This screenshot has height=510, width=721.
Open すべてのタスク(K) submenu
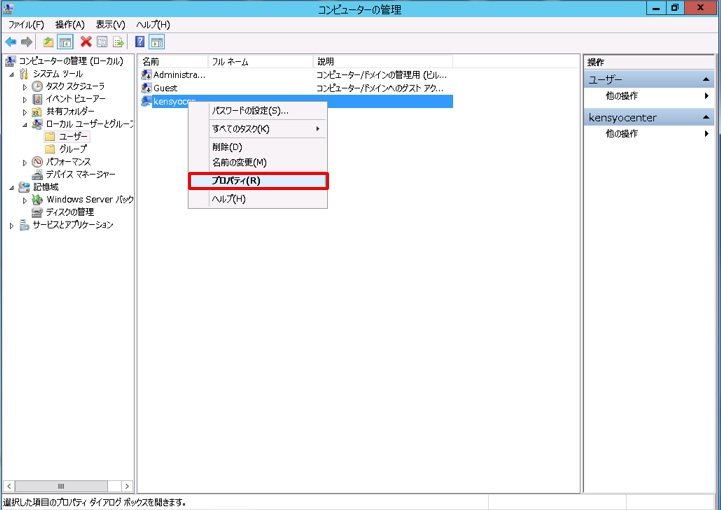(240, 129)
